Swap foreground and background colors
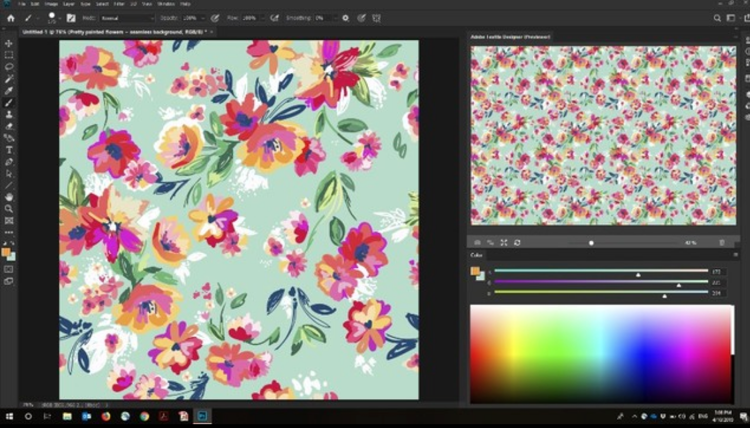Image resolution: width=750 pixels, height=428 pixels. 12,244
